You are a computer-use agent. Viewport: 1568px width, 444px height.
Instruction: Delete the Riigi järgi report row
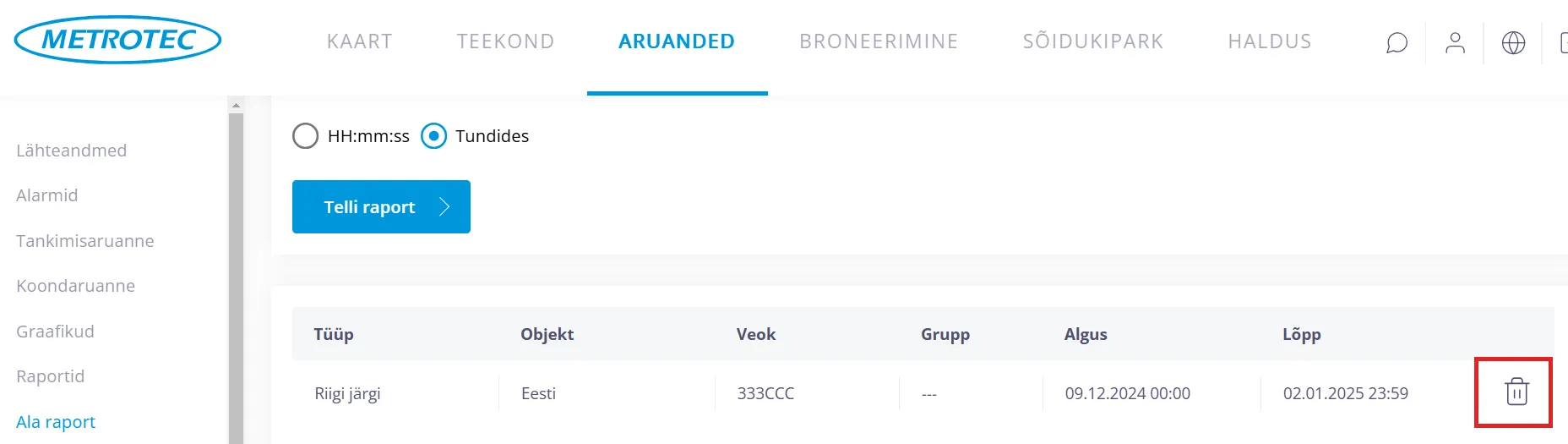[x=1516, y=392]
